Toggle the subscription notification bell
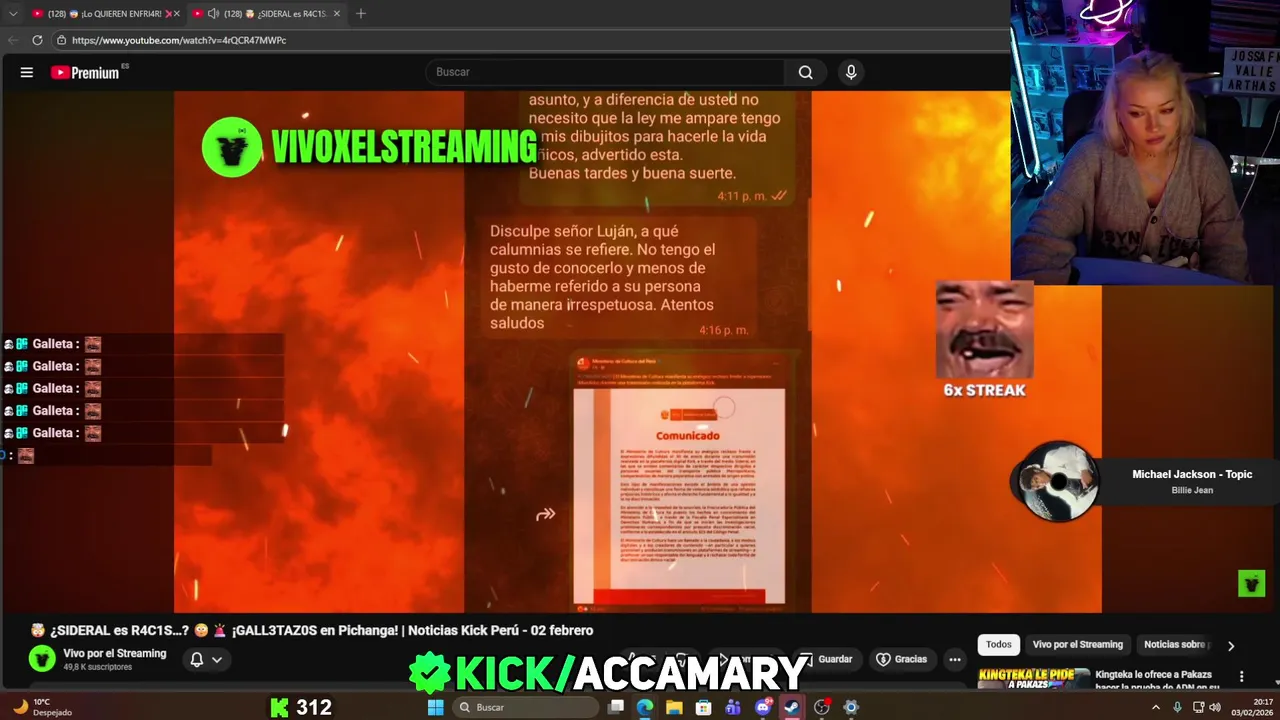1280x720 pixels. 197,659
